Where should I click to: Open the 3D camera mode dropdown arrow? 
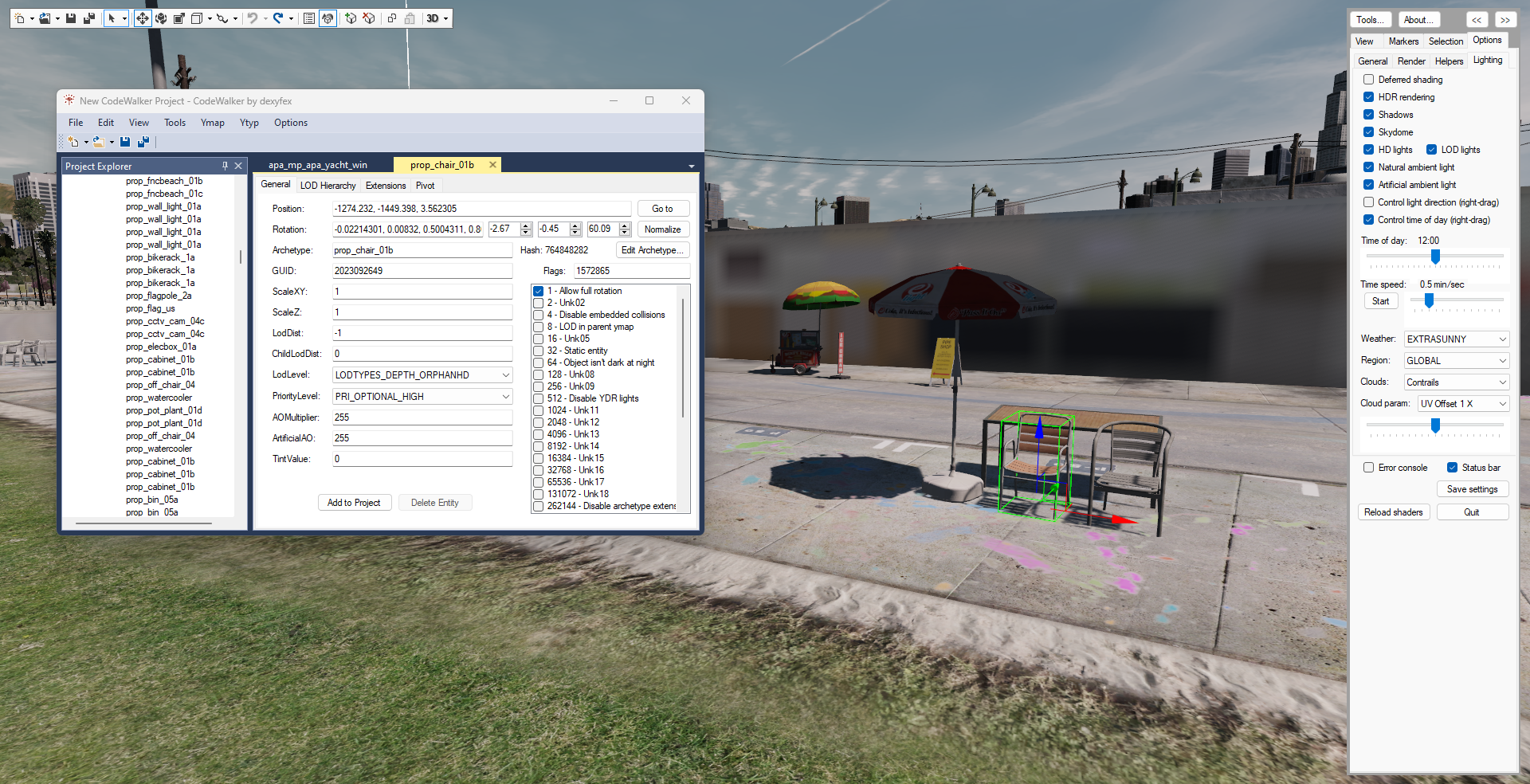coord(446,18)
